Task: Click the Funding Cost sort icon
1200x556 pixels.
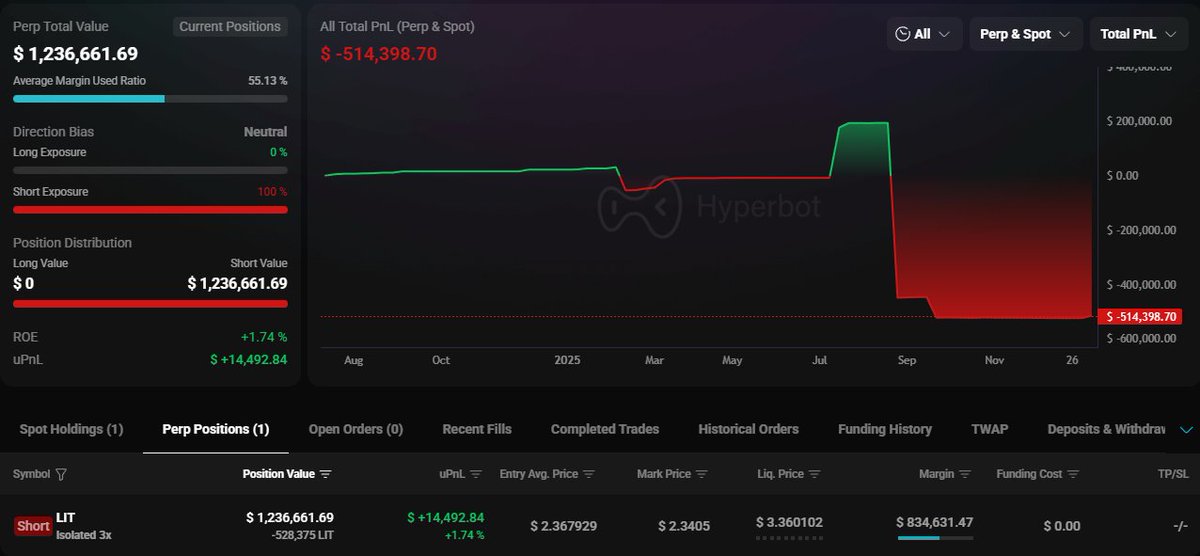Action: [1073, 474]
